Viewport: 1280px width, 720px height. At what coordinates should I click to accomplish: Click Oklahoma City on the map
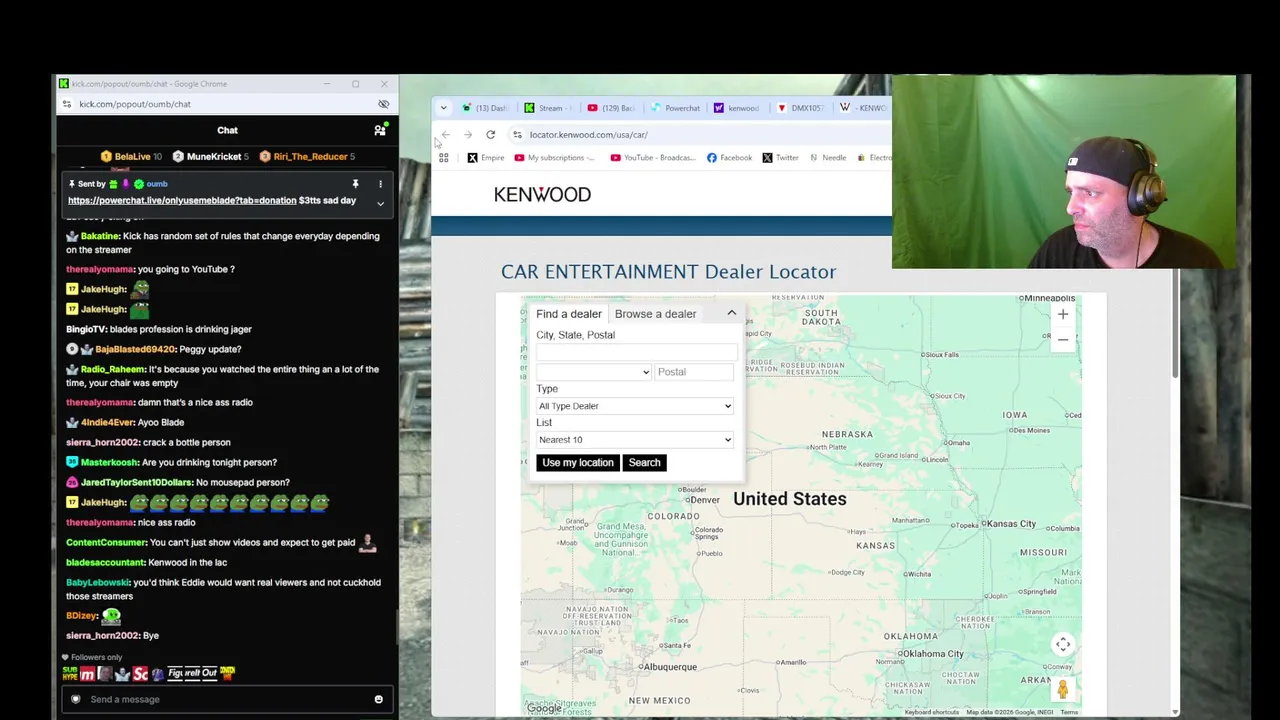pos(930,654)
